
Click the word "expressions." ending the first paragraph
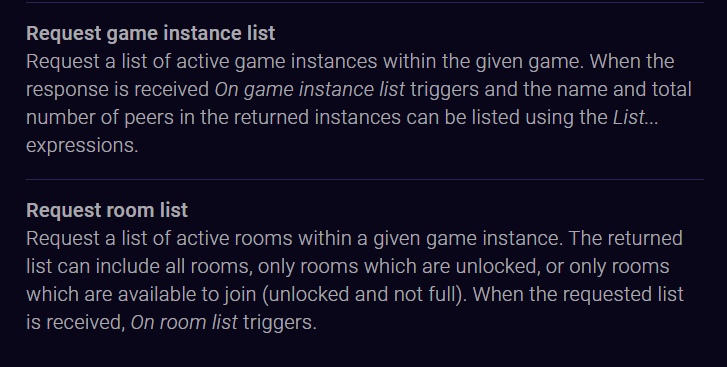[82, 146]
